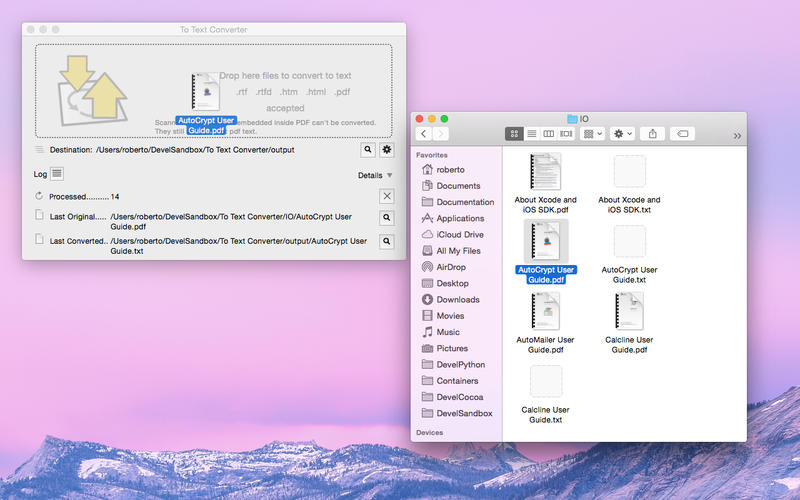This screenshot has height=500, width=800.
Task: Switch Finder to icon view
Action: 515,133
